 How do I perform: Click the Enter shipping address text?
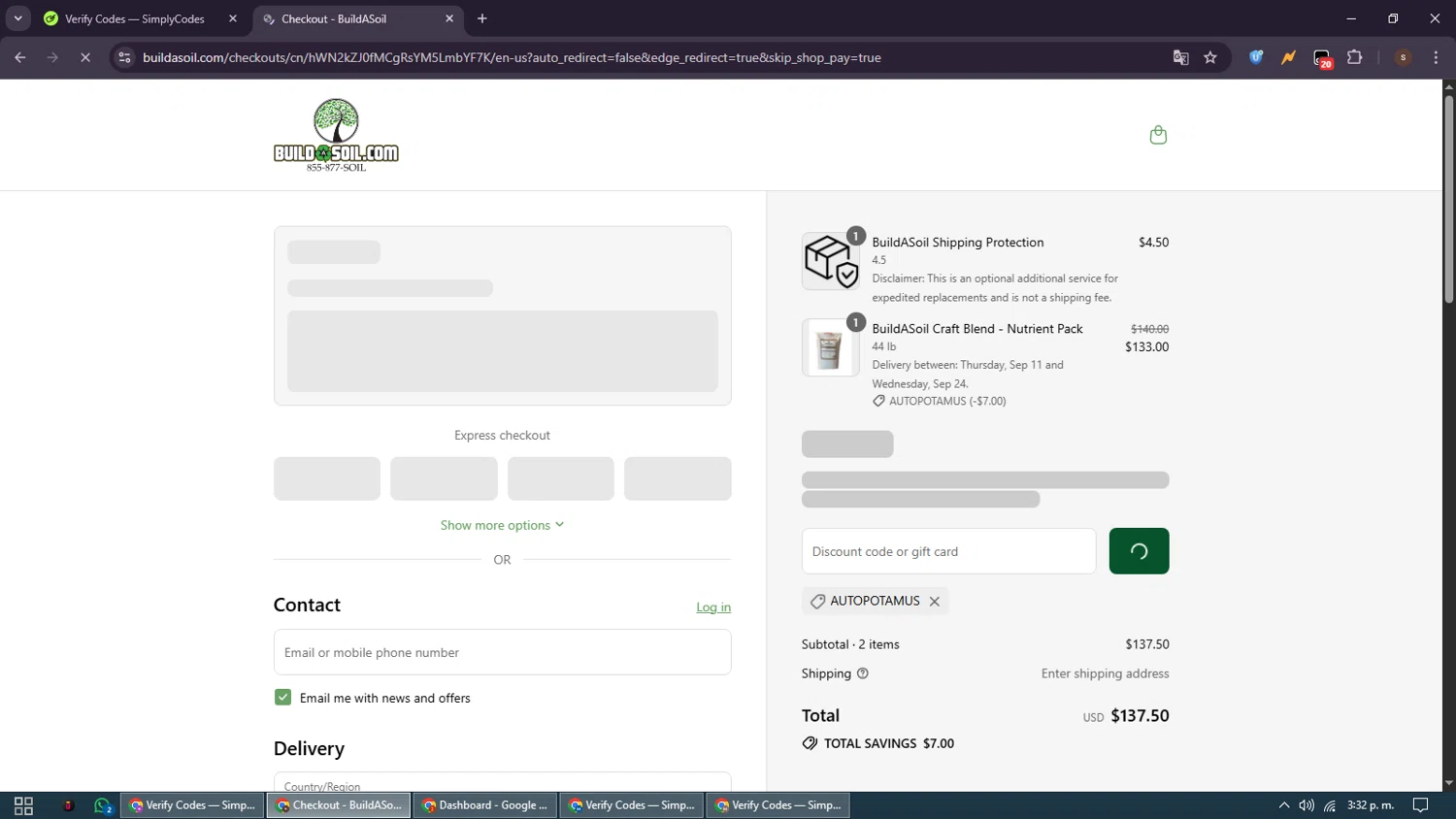point(1105,673)
